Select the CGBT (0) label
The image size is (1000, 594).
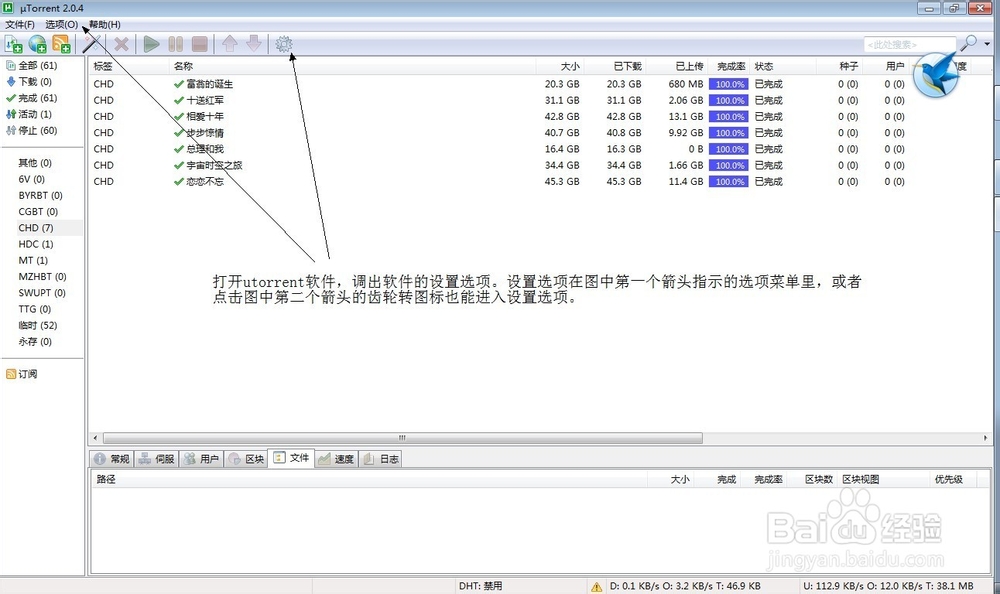click(x=38, y=212)
